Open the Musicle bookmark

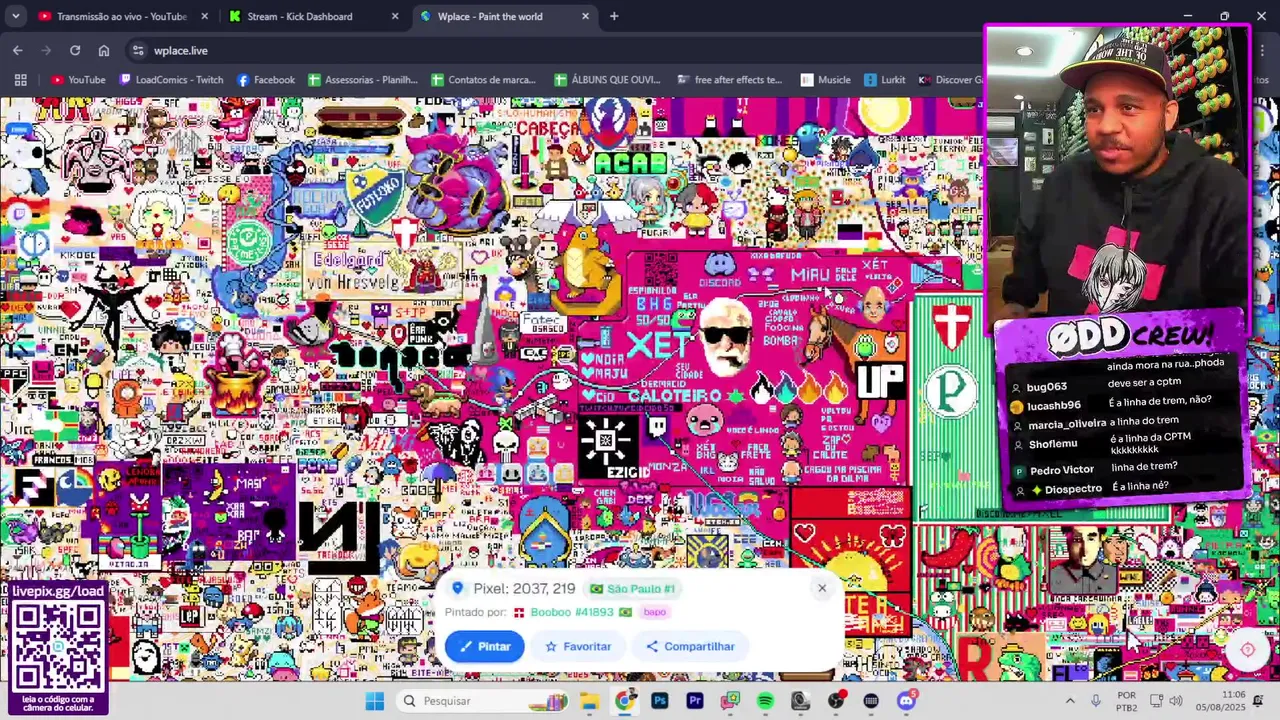coord(826,80)
